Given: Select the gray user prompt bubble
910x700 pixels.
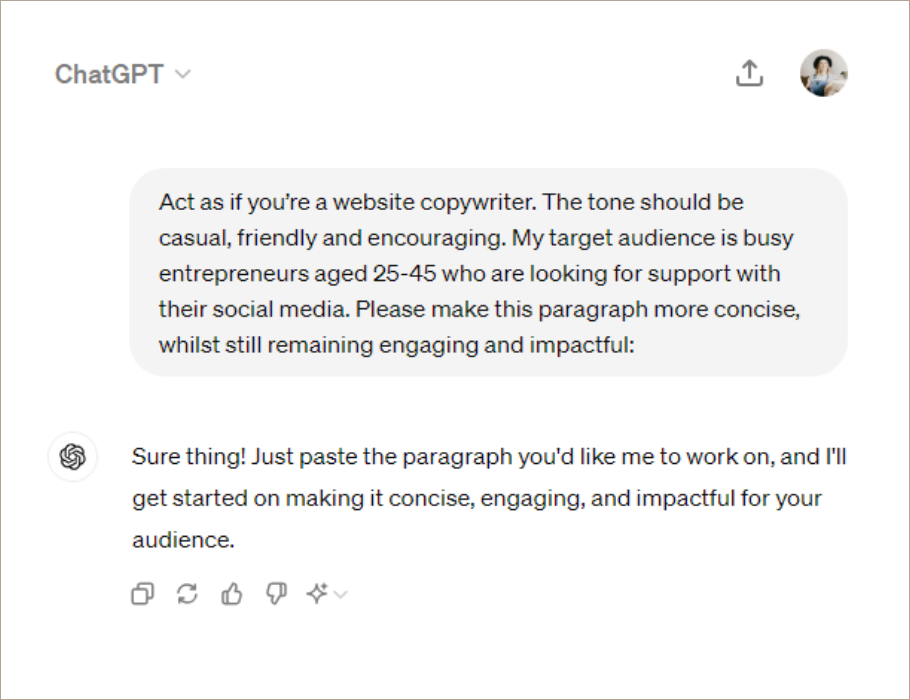Looking at the screenshot, I should (488, 273).
